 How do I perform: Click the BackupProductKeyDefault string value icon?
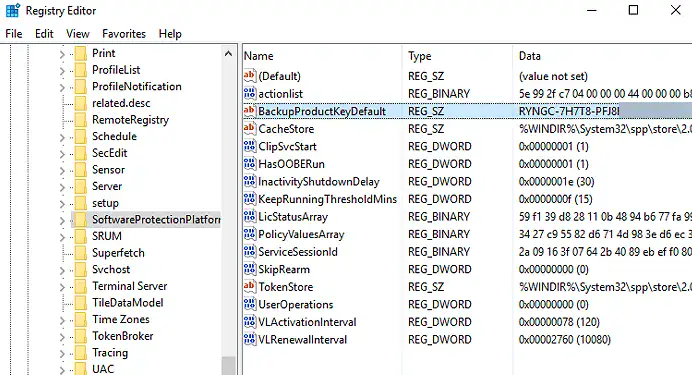(x=249, y=110)
